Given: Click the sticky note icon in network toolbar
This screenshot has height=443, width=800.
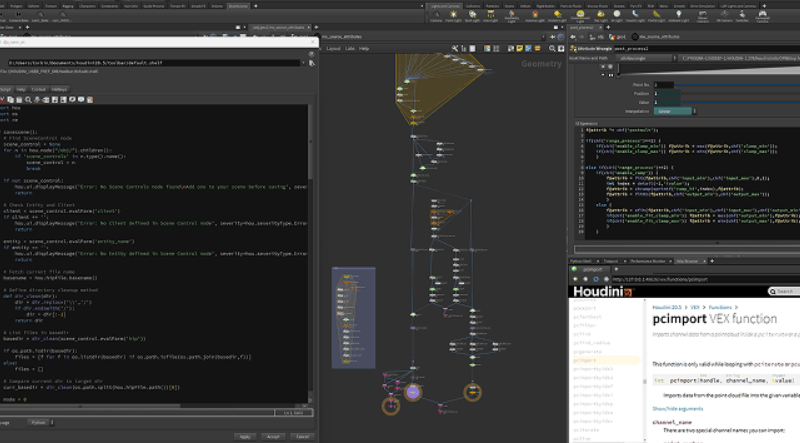Looking at the screenshot, I should [x=519, y=48].
